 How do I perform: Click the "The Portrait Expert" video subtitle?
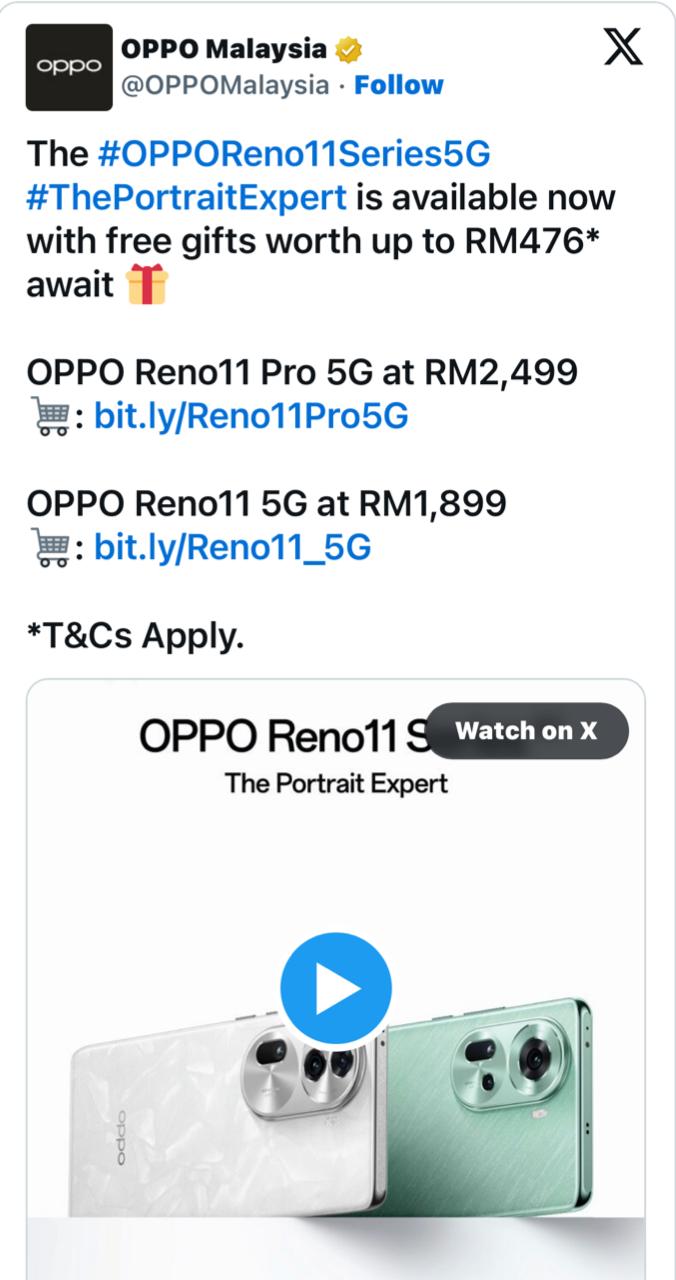[336, 783]
